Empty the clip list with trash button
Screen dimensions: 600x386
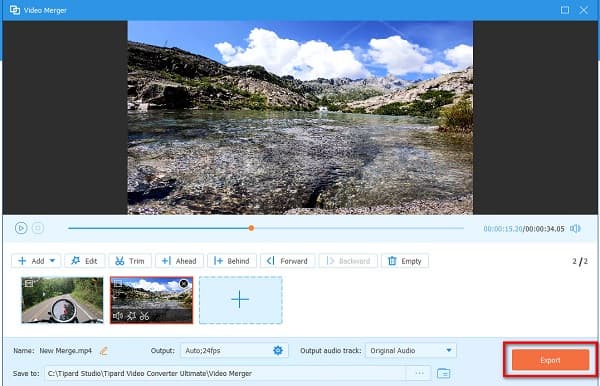click(x=405, y=261)
